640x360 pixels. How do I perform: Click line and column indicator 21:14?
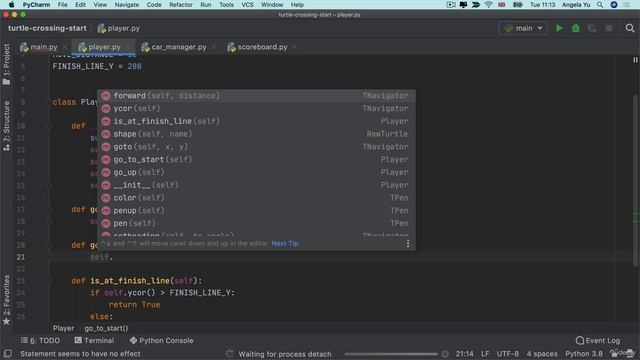[464, 353]
